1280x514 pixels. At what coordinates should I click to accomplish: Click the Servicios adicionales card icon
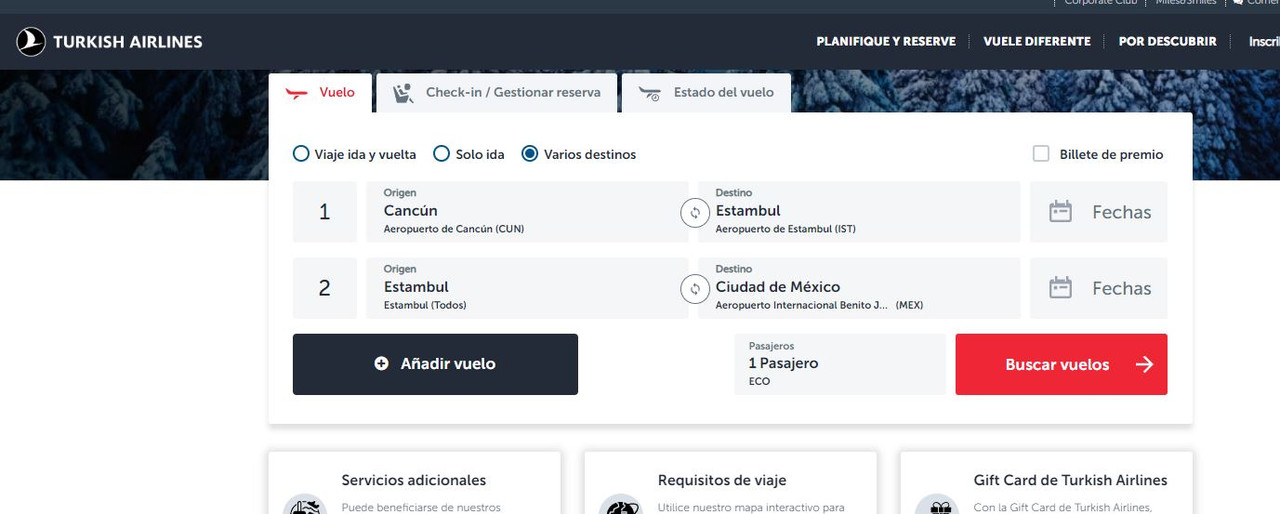tap(305, 505)
